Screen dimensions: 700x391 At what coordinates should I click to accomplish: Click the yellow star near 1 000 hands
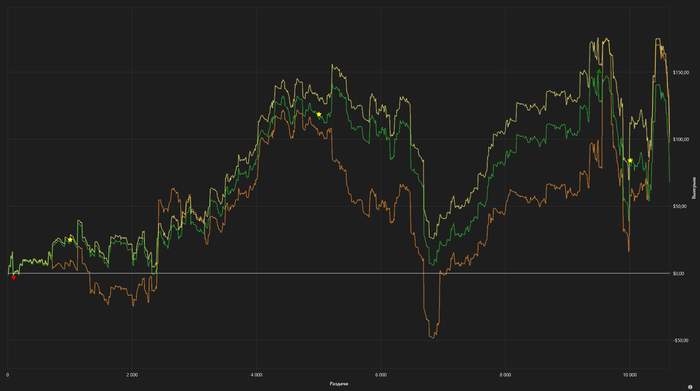tap(70, 240)
